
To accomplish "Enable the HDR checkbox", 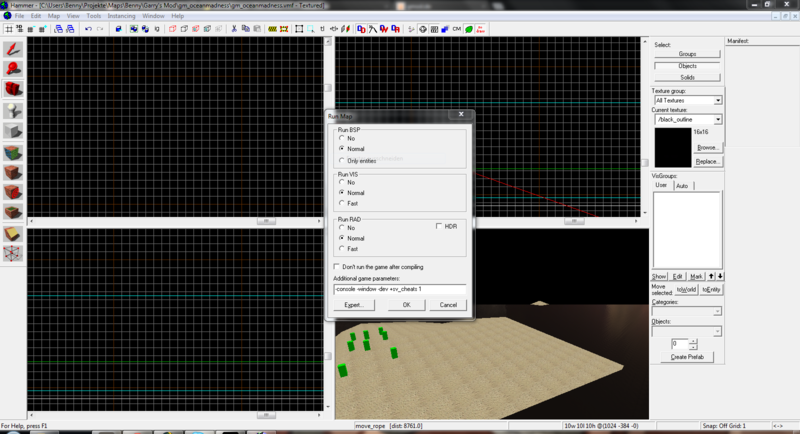I will tap(439, 226).
